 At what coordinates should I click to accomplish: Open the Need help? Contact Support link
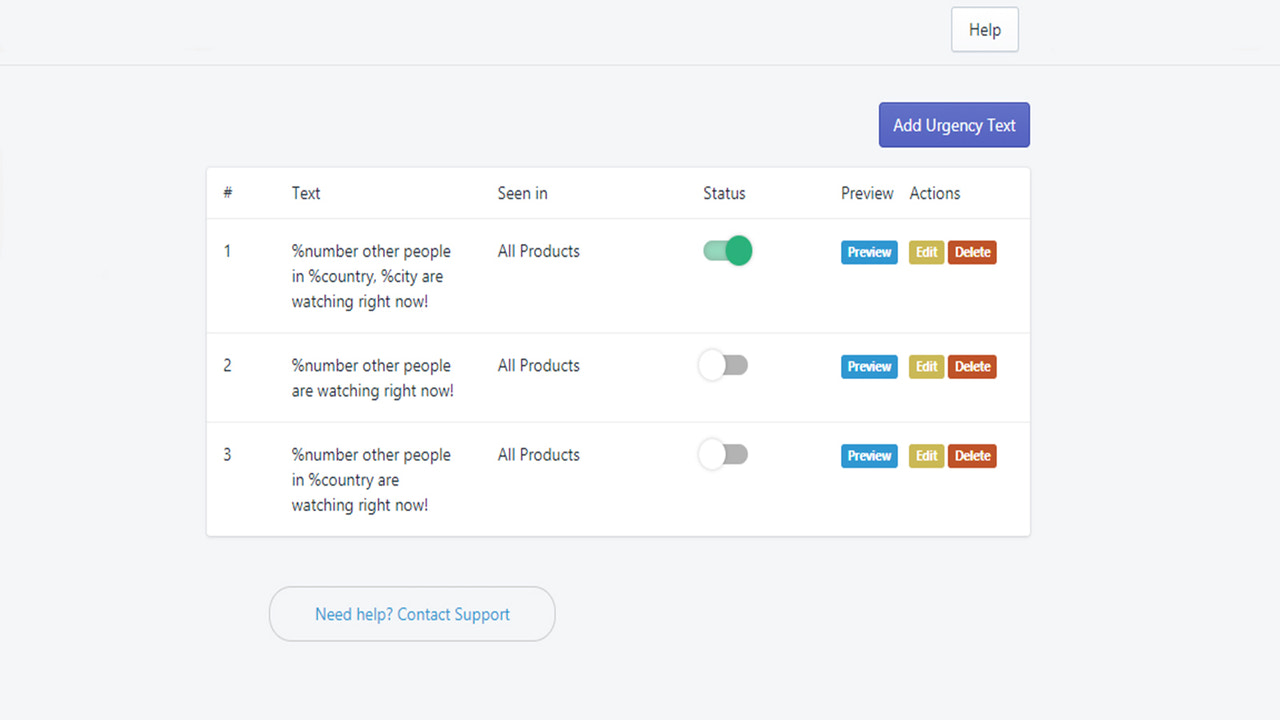[x=412, y=614]
